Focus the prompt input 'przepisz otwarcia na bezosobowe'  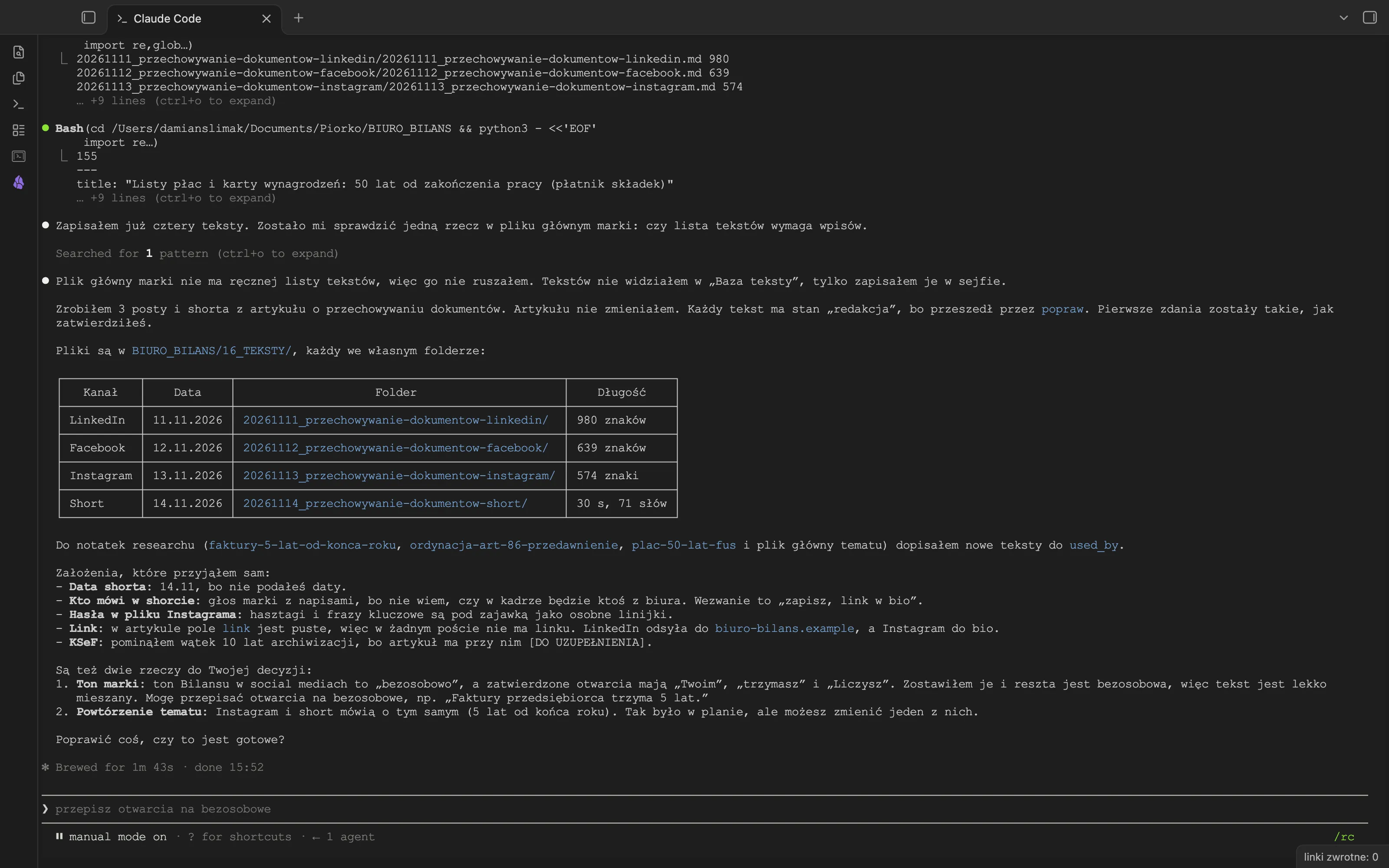[x=705, y=809]
